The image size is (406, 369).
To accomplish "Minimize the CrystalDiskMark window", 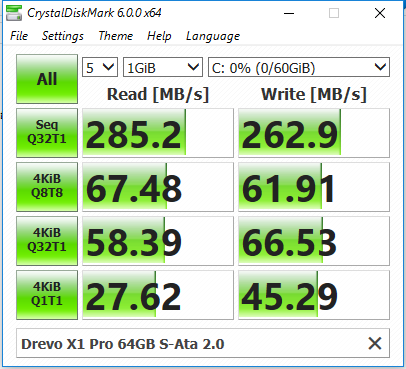I will tap(289, 13).
